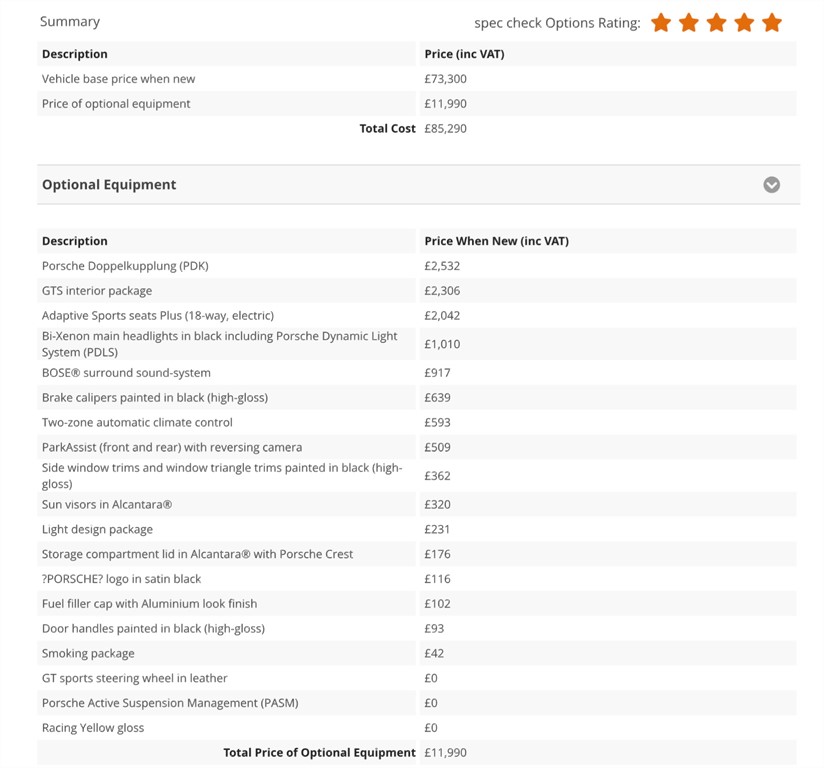
Task: Click the Summary heading
Action: (70, 21)
